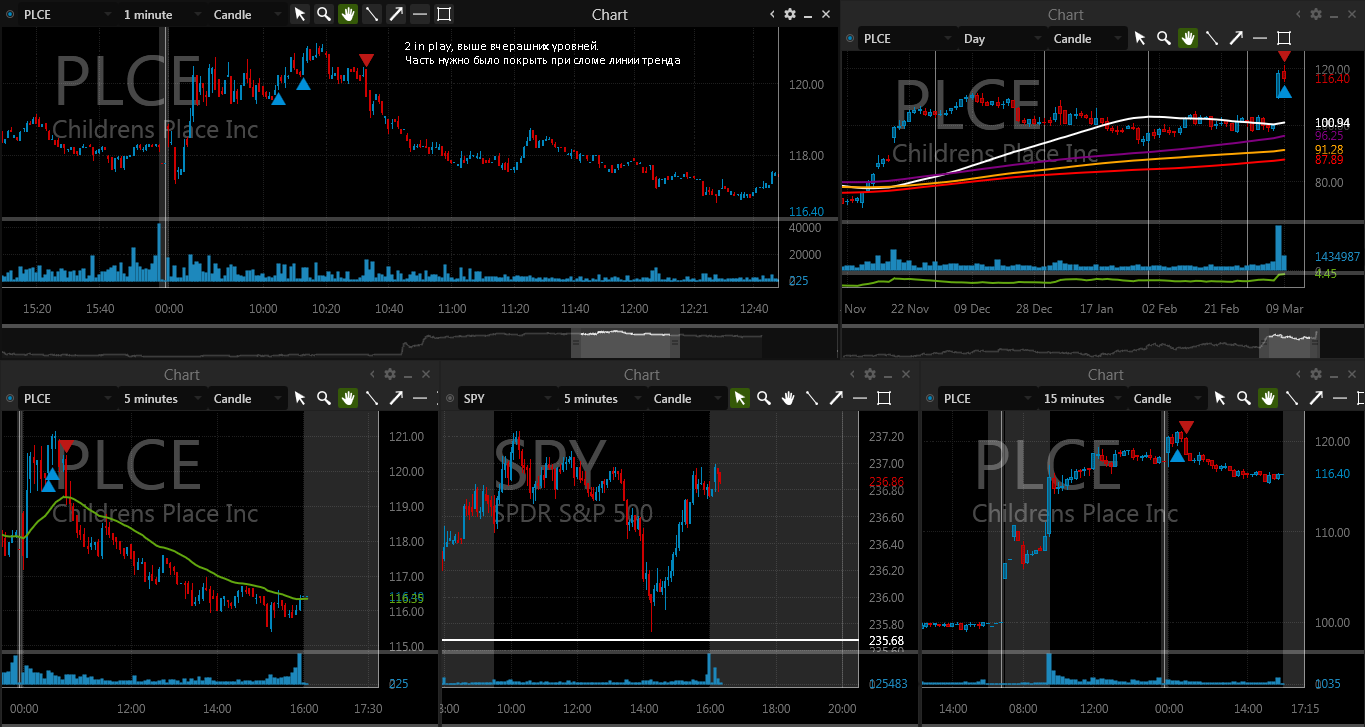1365x727 pixels.
Task: Select horizontal line tool in 1 minute chart
Action: [x=420, y=14]
